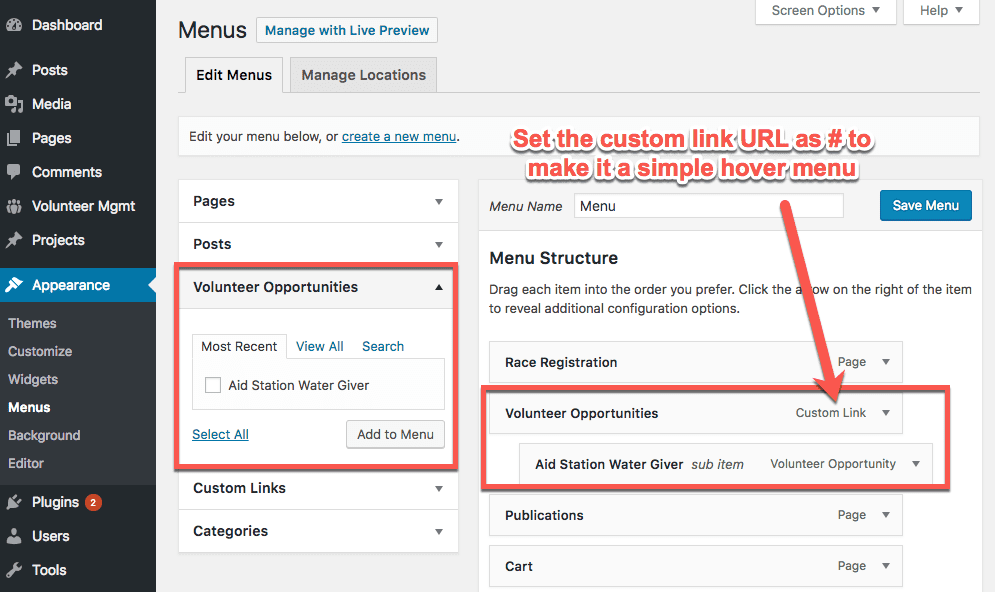The image size is (995, 592).
Task: Click the Media library icon
Action: pyautogui.click(x=14, y=104)
